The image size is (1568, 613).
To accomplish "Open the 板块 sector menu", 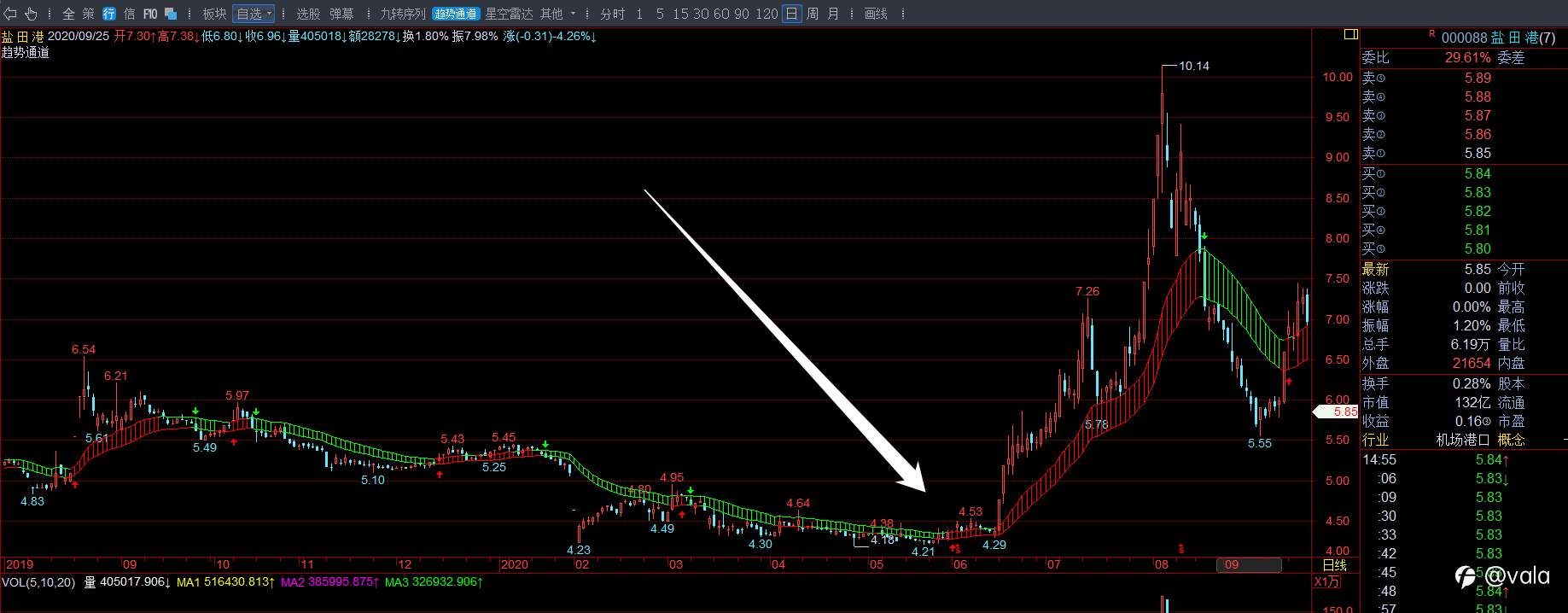I will click(214, 14).
